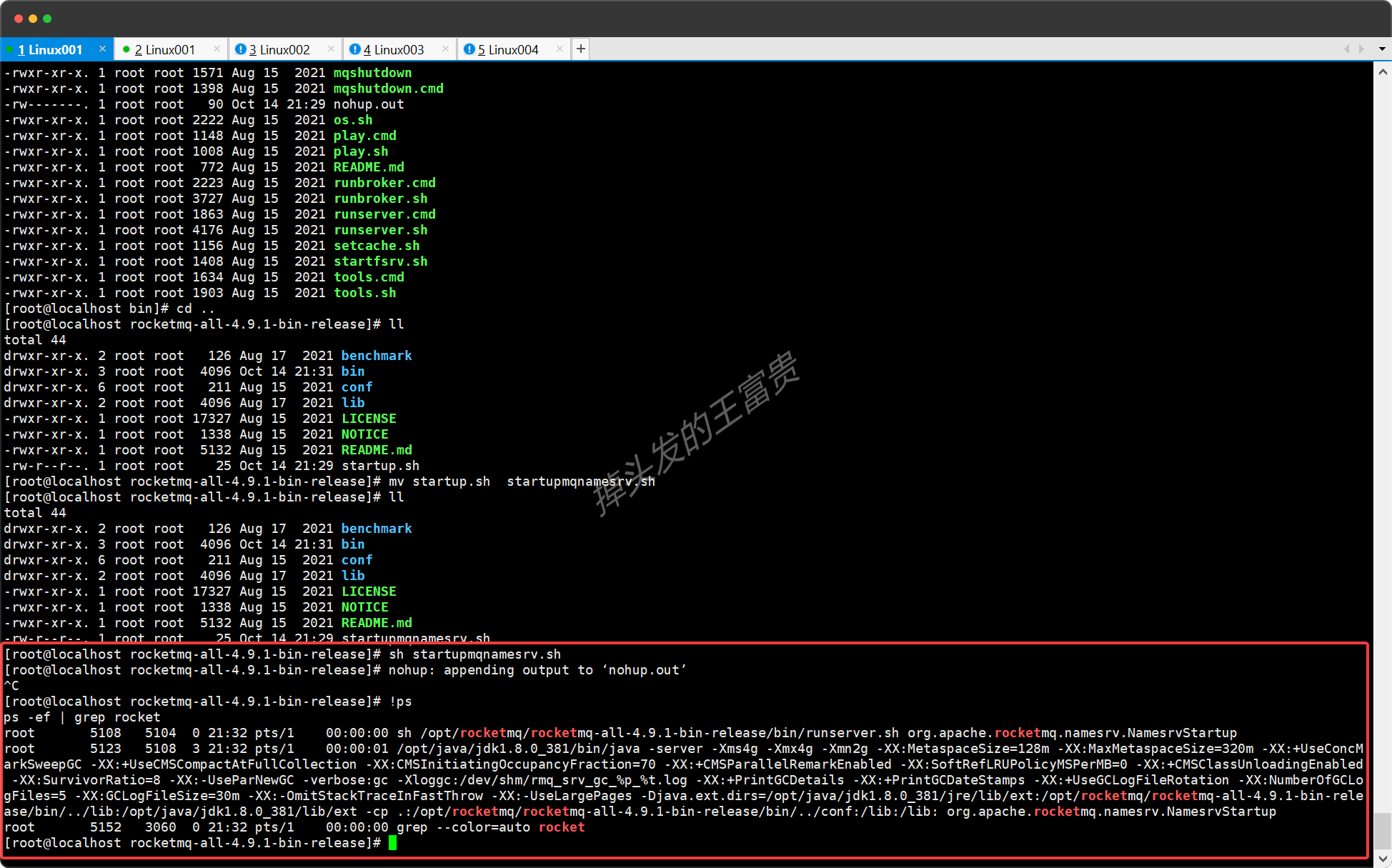1392x868 pixels.
Task: Click the runserver.sh file name
Action: coord(381,230)
